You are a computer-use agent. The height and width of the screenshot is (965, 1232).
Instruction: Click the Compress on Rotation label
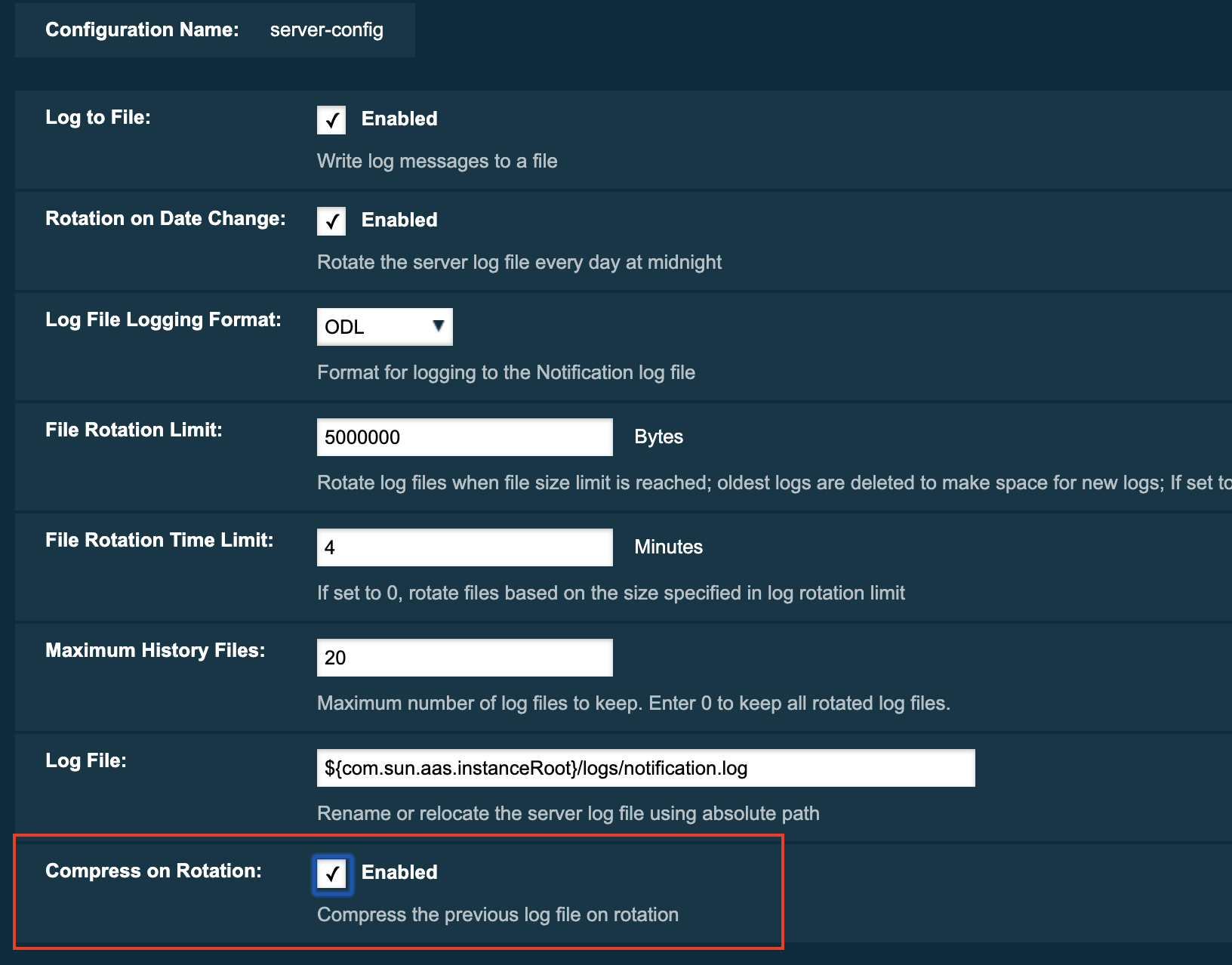(153, 871)
